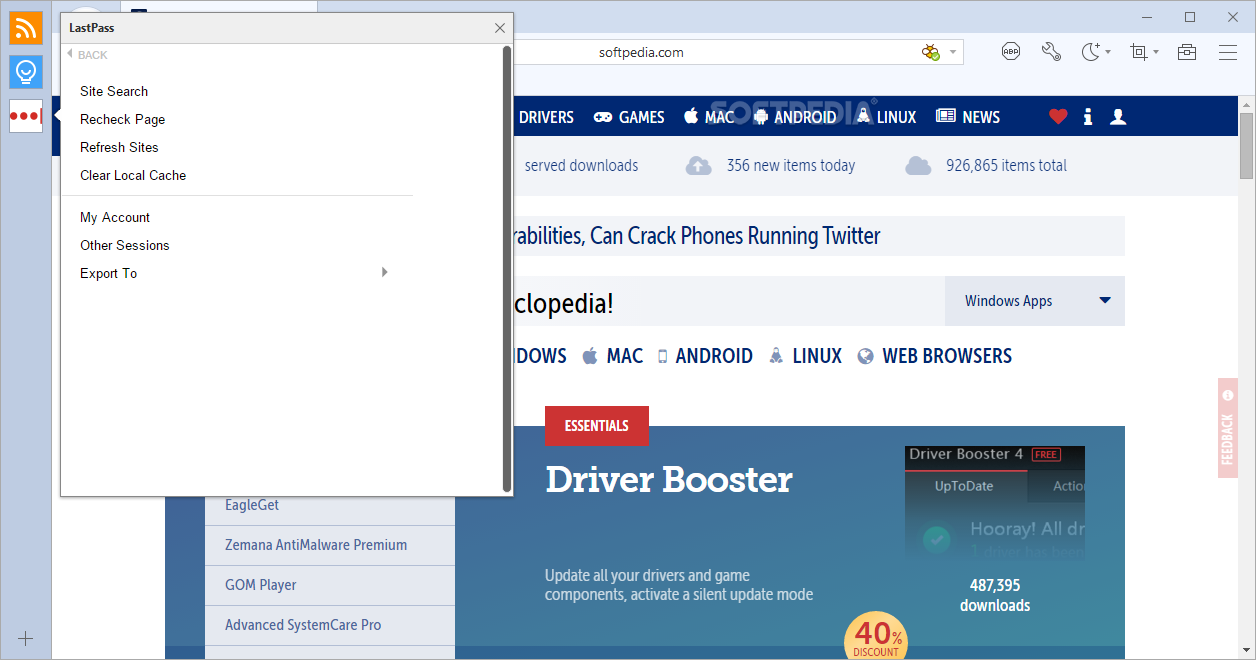
Task: Open the address bar dropdown arrow
Action: [953, 52]
